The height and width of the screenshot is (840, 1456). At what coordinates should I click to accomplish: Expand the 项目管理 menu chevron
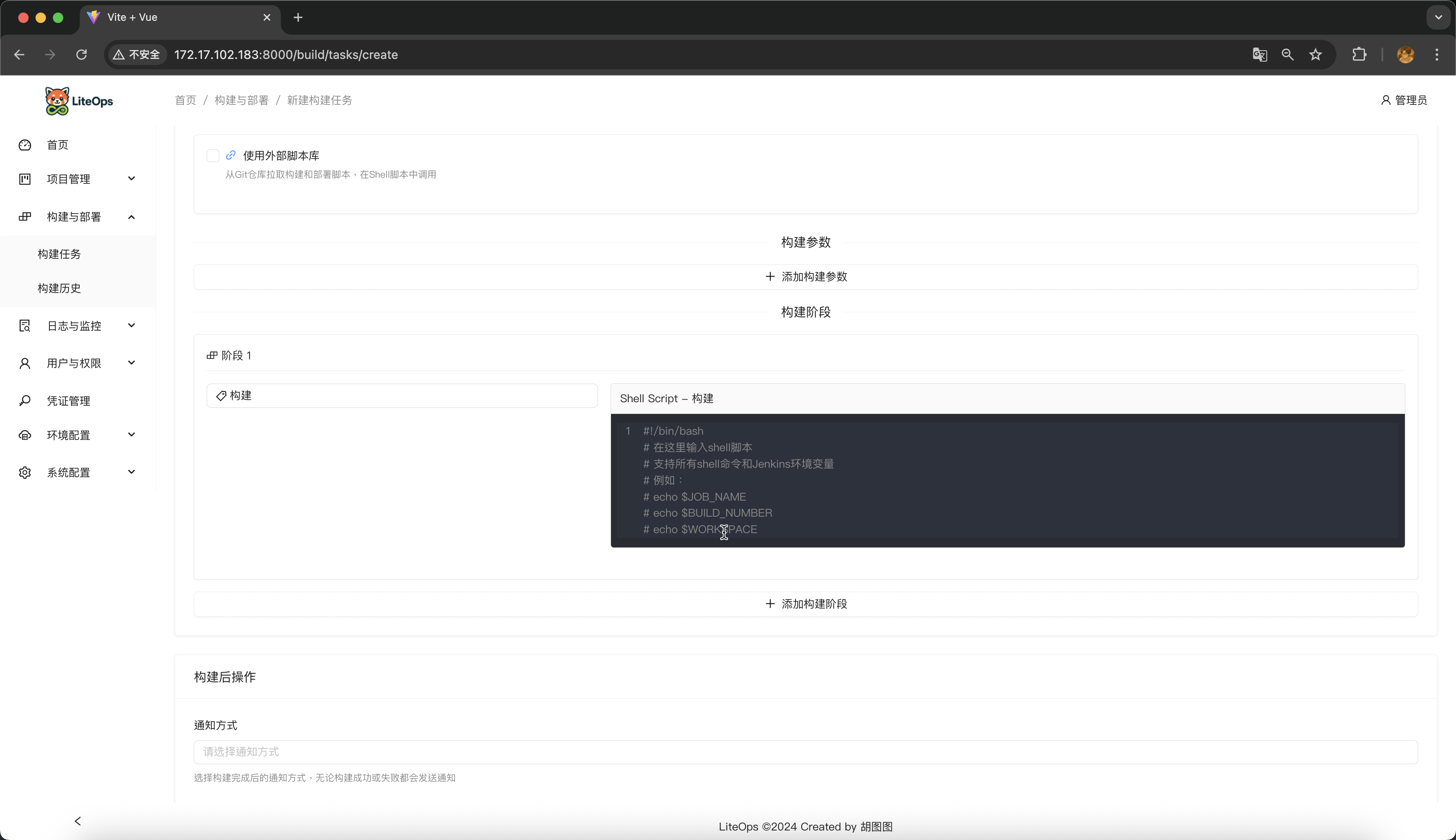click(131, 178)
